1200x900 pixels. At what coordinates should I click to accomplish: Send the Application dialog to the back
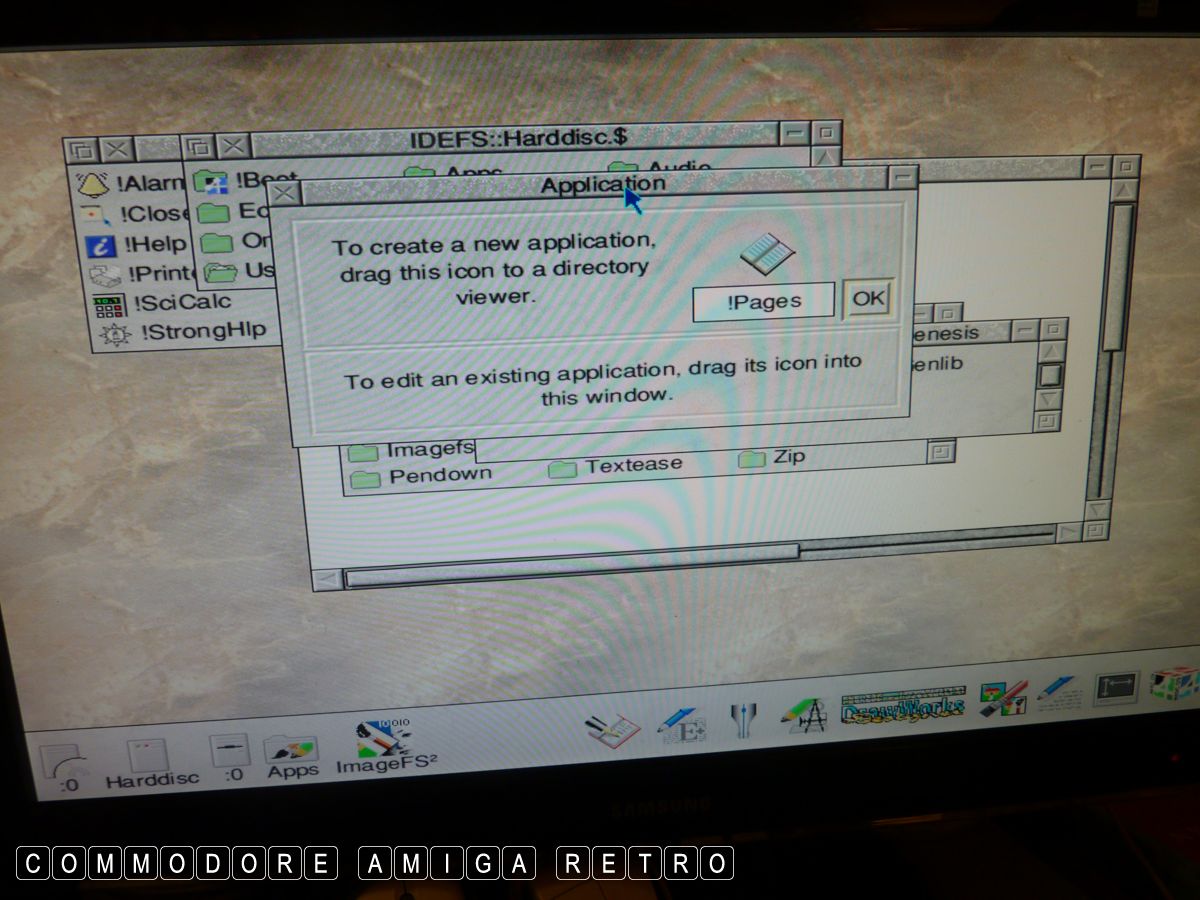902,178
